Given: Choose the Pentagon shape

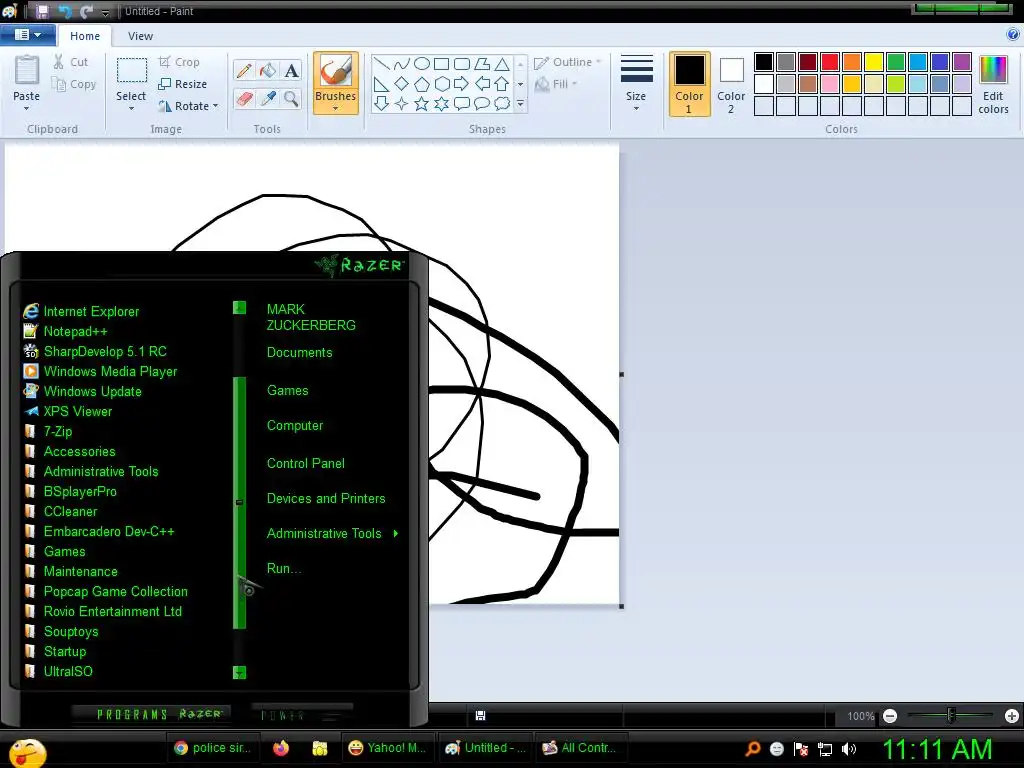Looking at the screenshot, I should point(422,84).
